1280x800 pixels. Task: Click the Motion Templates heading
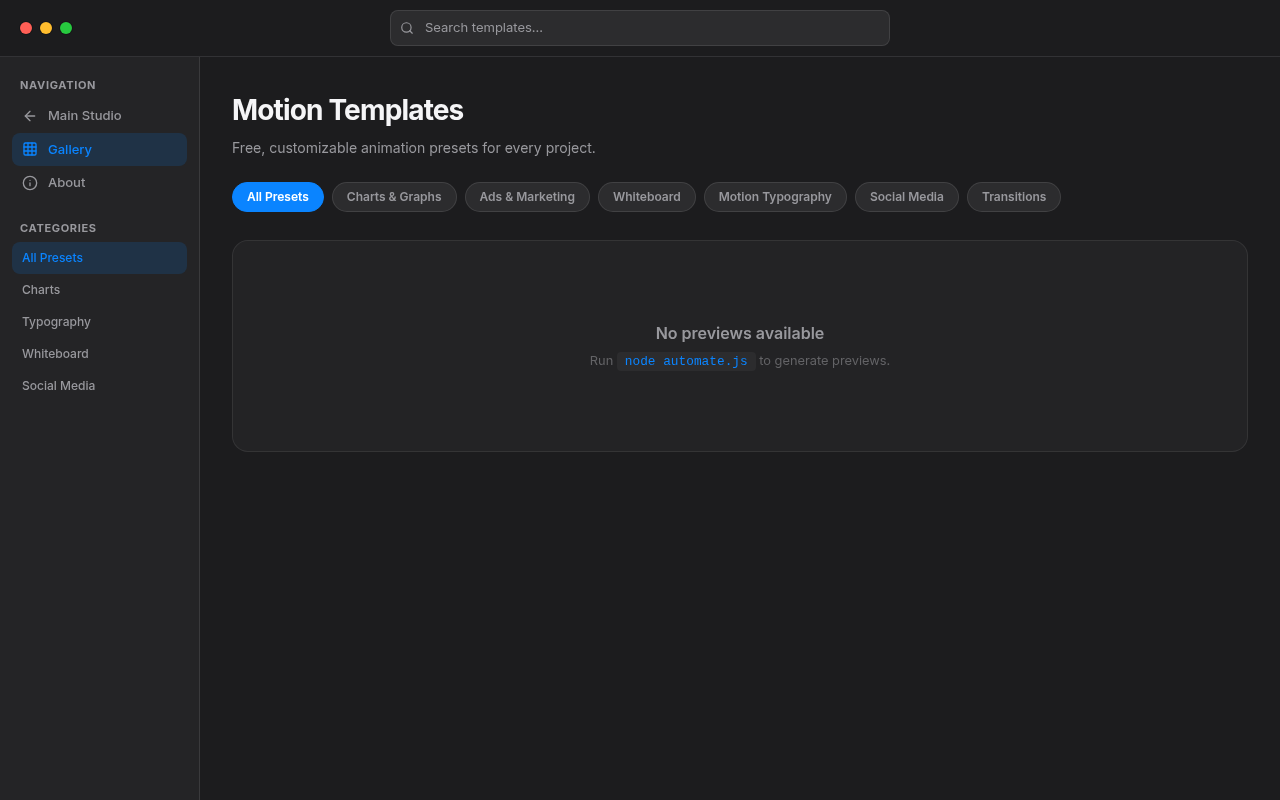pyautogui.click(x=347, y=110)
